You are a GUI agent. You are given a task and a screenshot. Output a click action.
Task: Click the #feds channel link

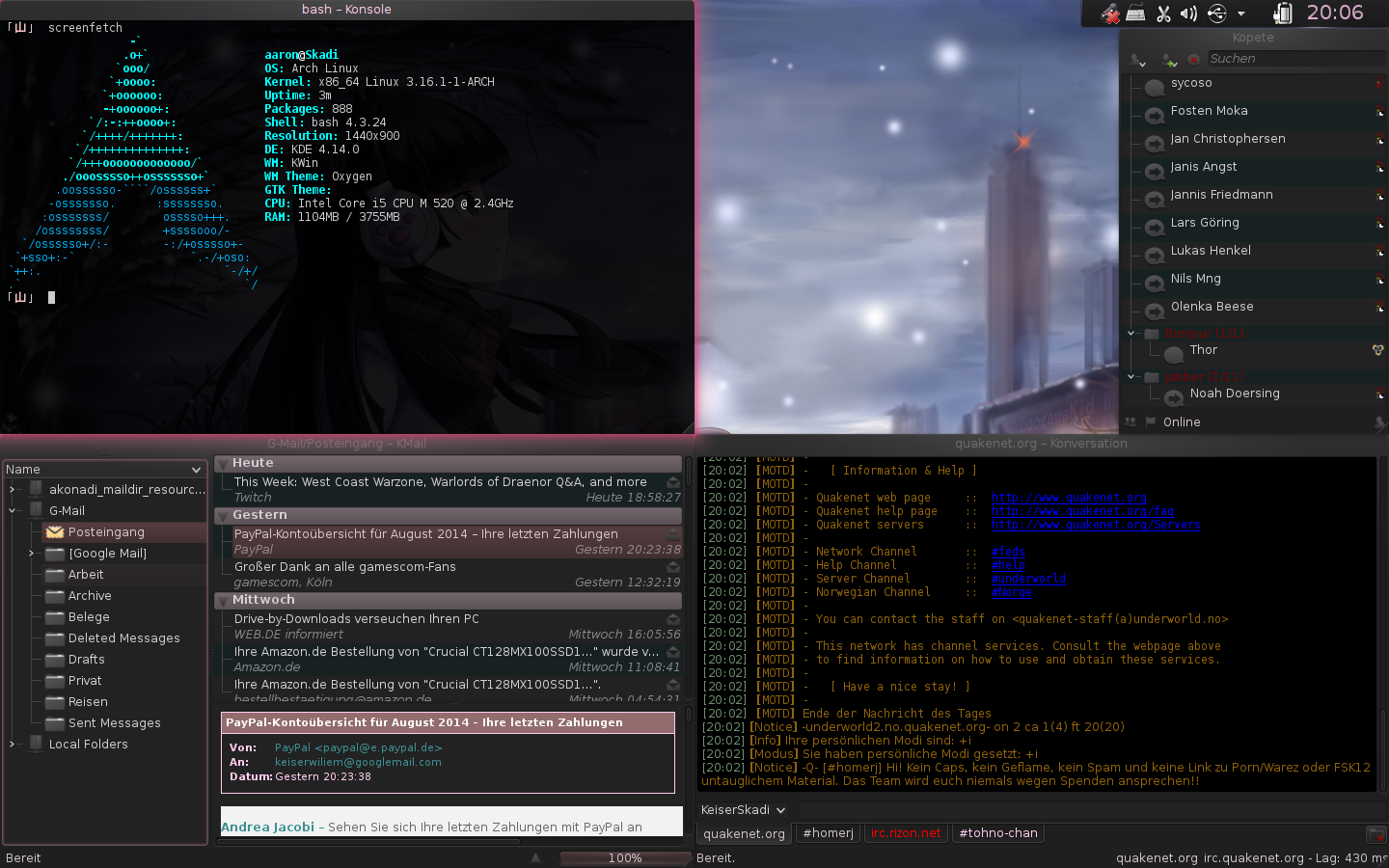pos(1008,552)
